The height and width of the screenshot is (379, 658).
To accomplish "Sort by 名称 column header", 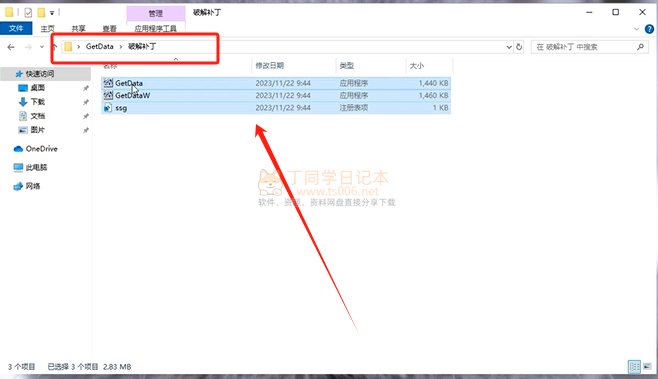I will [x=110, y=65].
